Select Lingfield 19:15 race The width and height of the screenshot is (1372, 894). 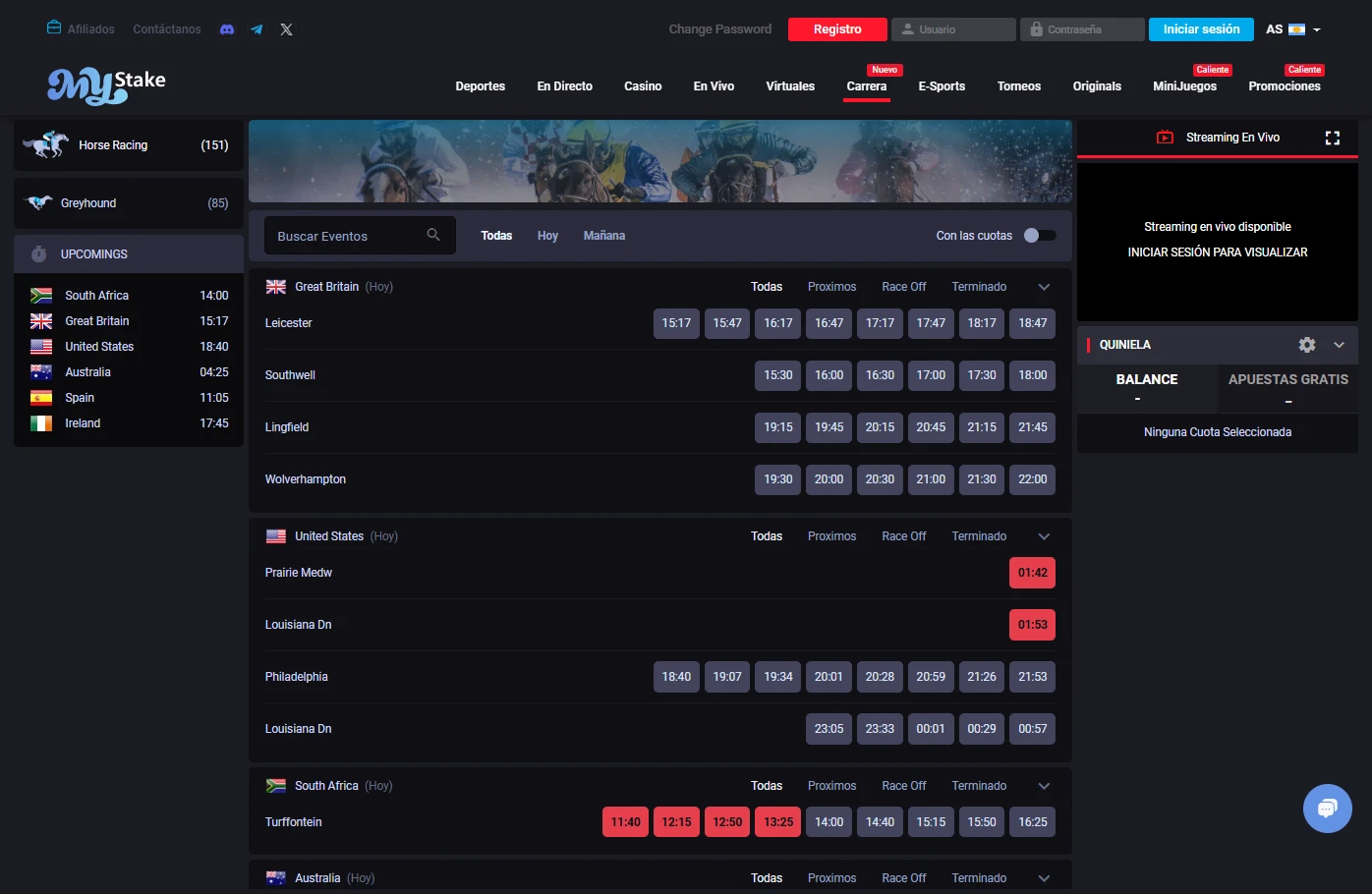click(x=777, y=427)
